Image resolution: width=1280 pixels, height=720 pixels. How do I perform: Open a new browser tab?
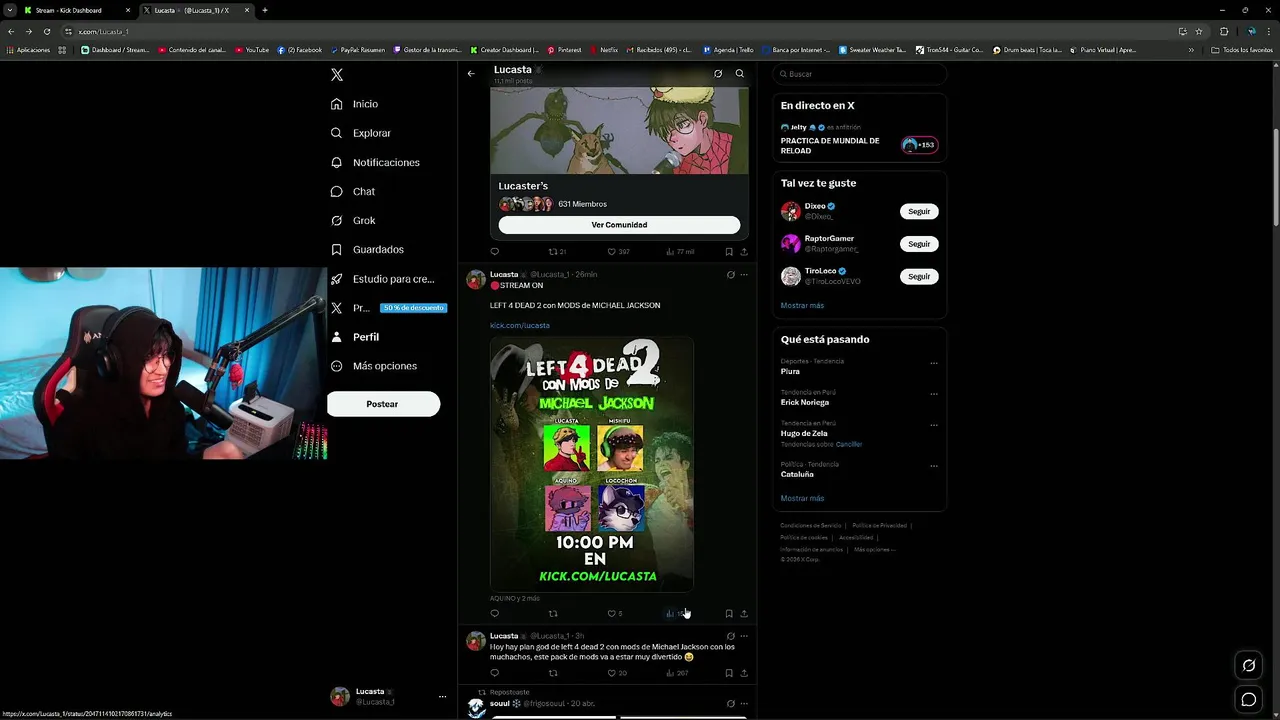click(x=265, y=10)
